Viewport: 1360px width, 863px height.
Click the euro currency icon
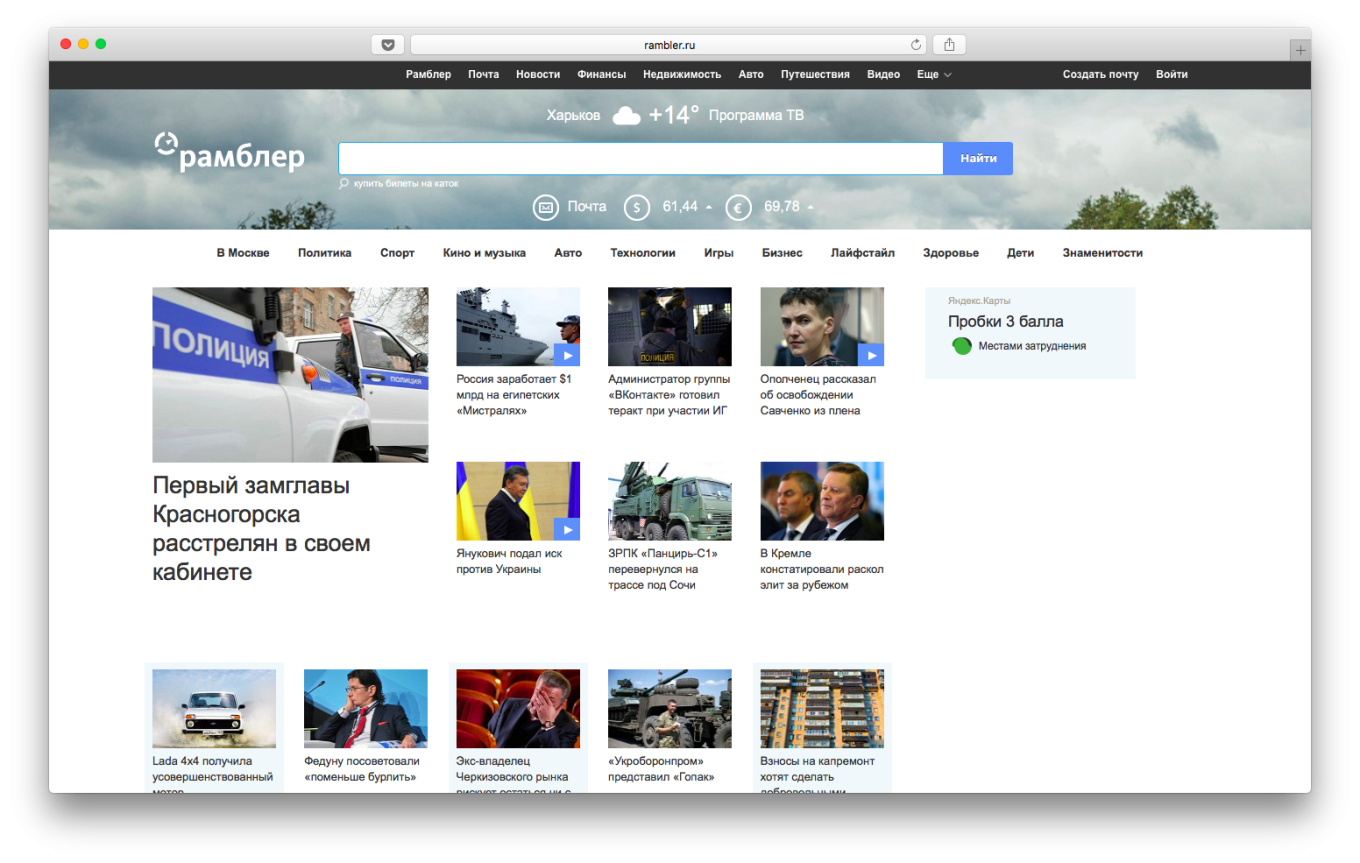[739, 207]
